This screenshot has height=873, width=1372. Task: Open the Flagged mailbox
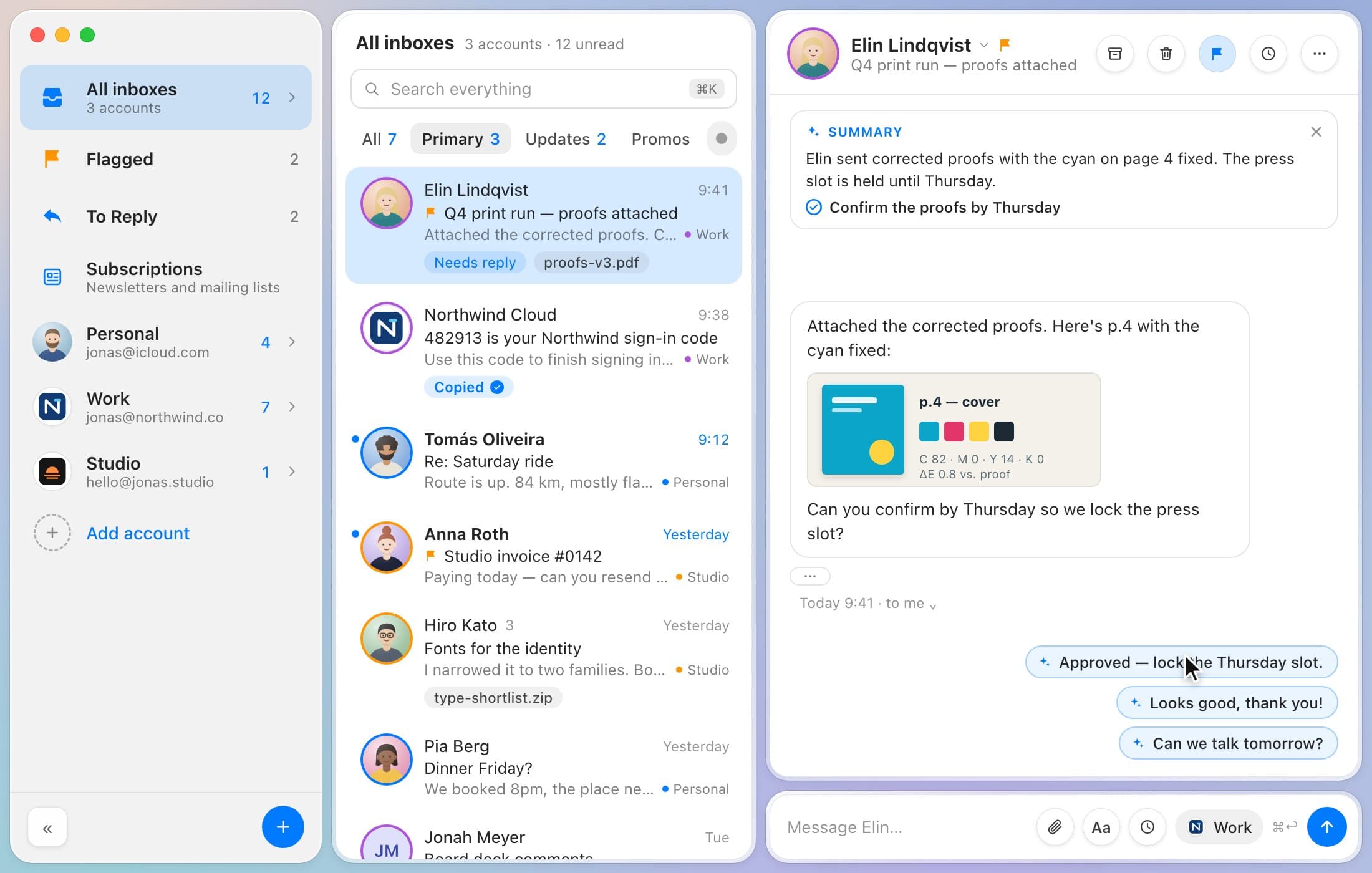pos(166,159)
